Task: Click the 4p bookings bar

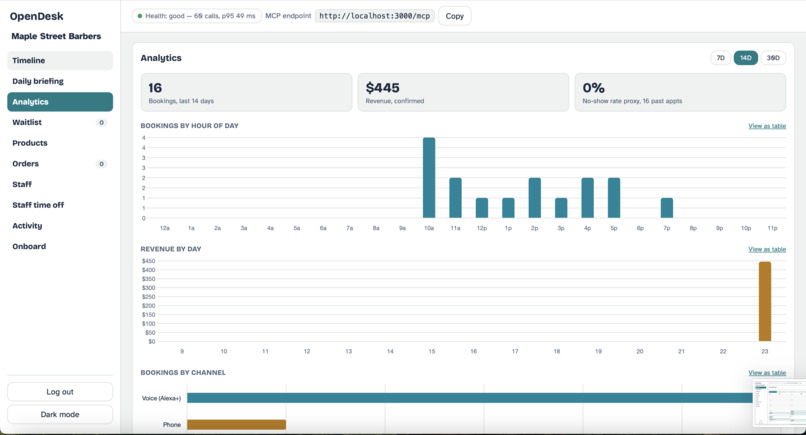Action: [x=588, y=198]
